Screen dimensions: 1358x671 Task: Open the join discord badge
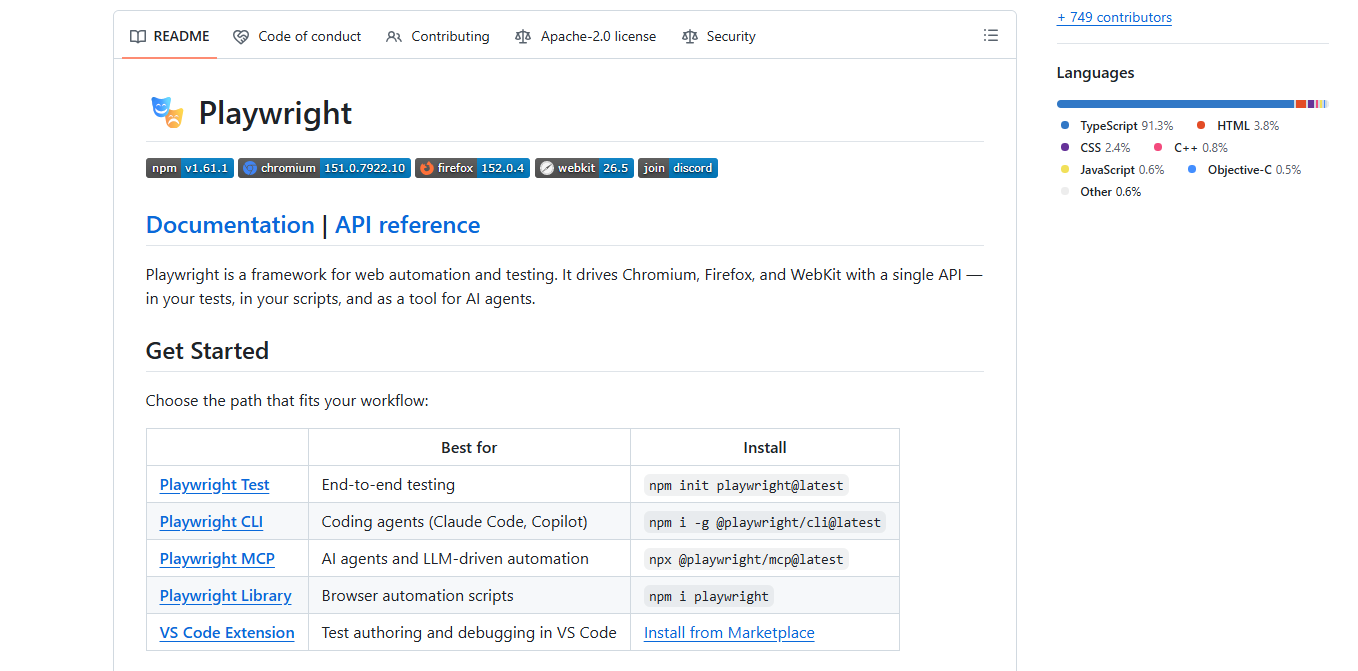pyautogui.click(x=678, y=168)
